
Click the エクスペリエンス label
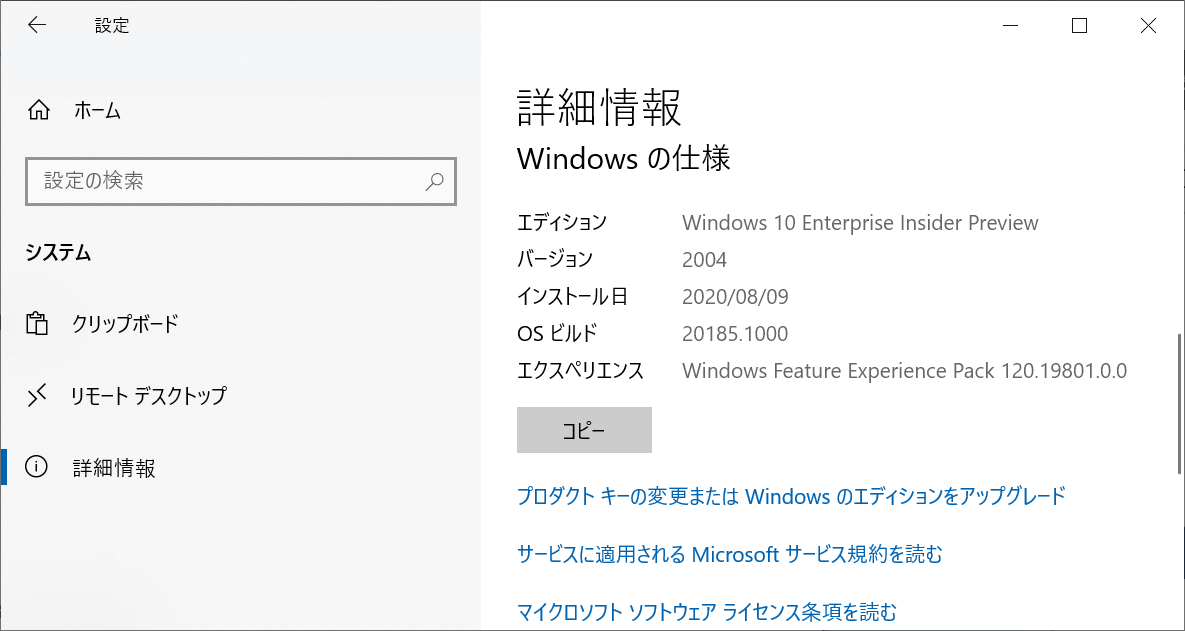(580, 370)
